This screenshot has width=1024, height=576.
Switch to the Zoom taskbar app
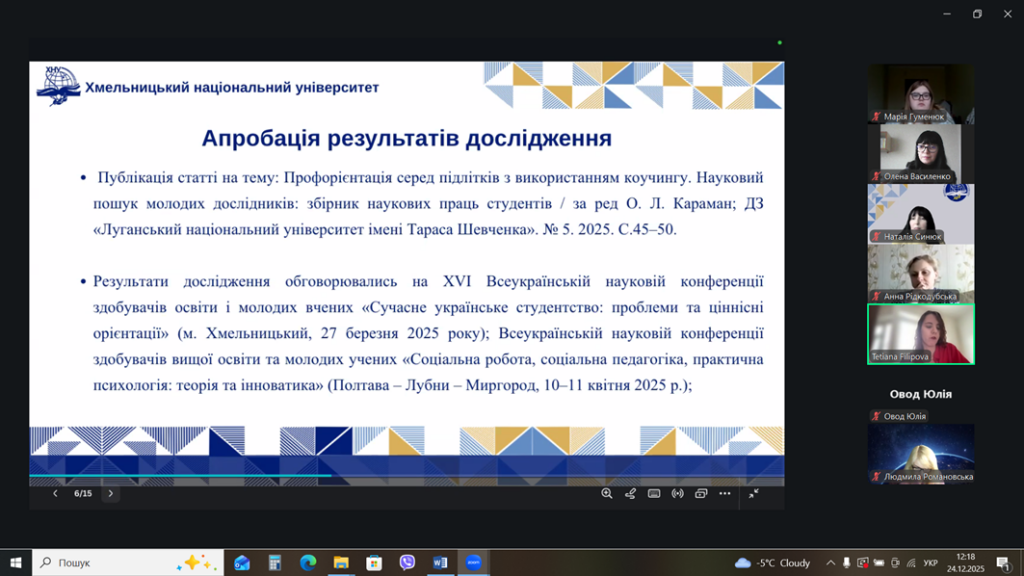click(x=473, y=563)
